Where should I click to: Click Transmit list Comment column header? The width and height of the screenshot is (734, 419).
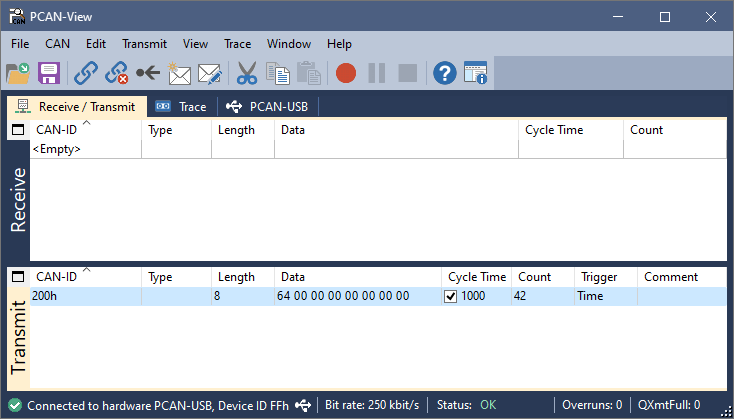[682, 277]
